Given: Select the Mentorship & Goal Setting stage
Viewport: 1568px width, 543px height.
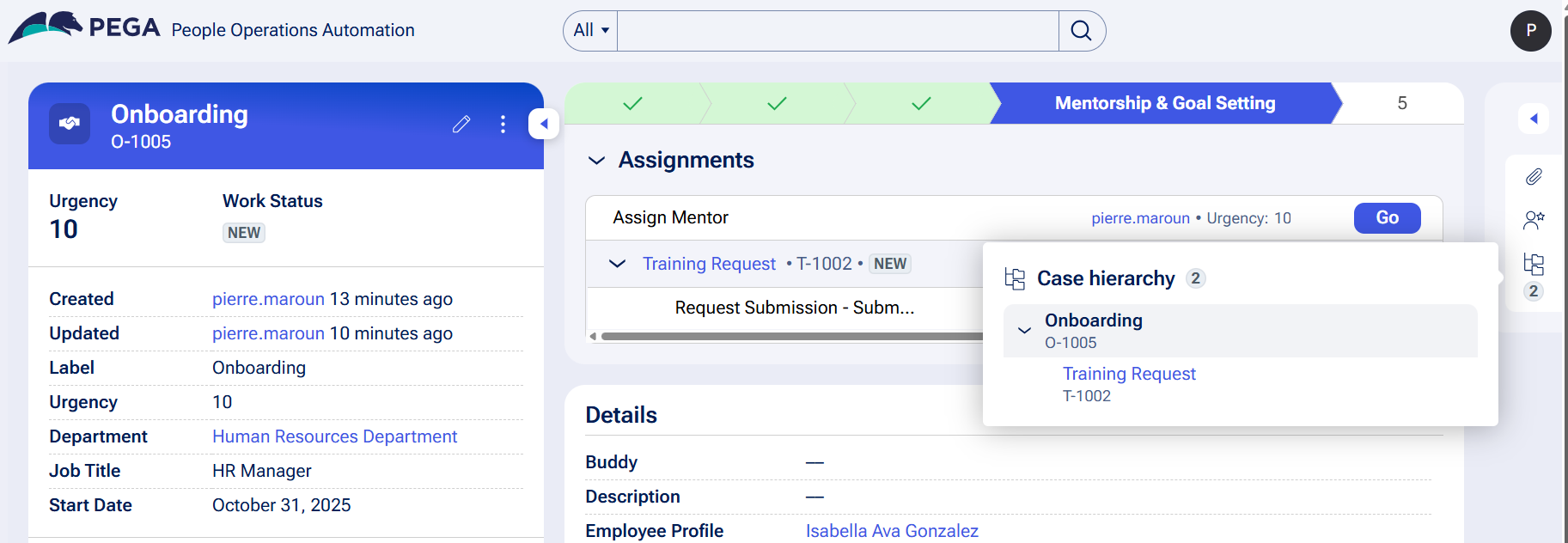Looking at the screenshot, I should (1164, 103).
